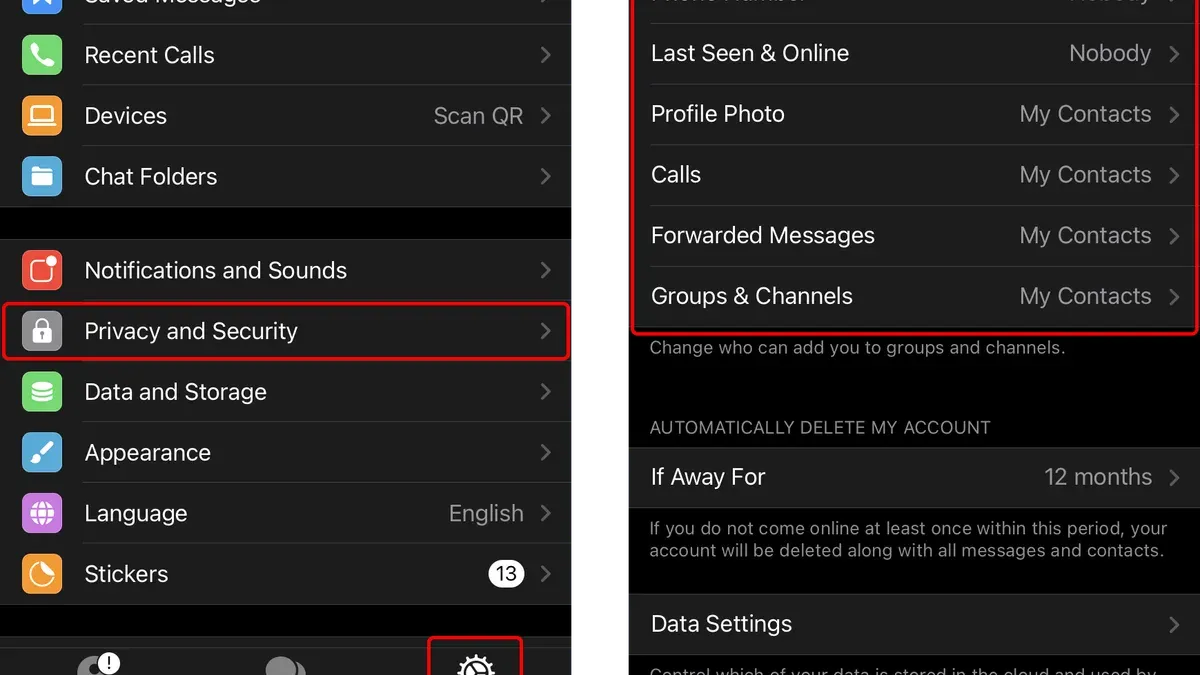Tap the 12 months value
Screen dimensions: 1200x675
point(1098,477)
